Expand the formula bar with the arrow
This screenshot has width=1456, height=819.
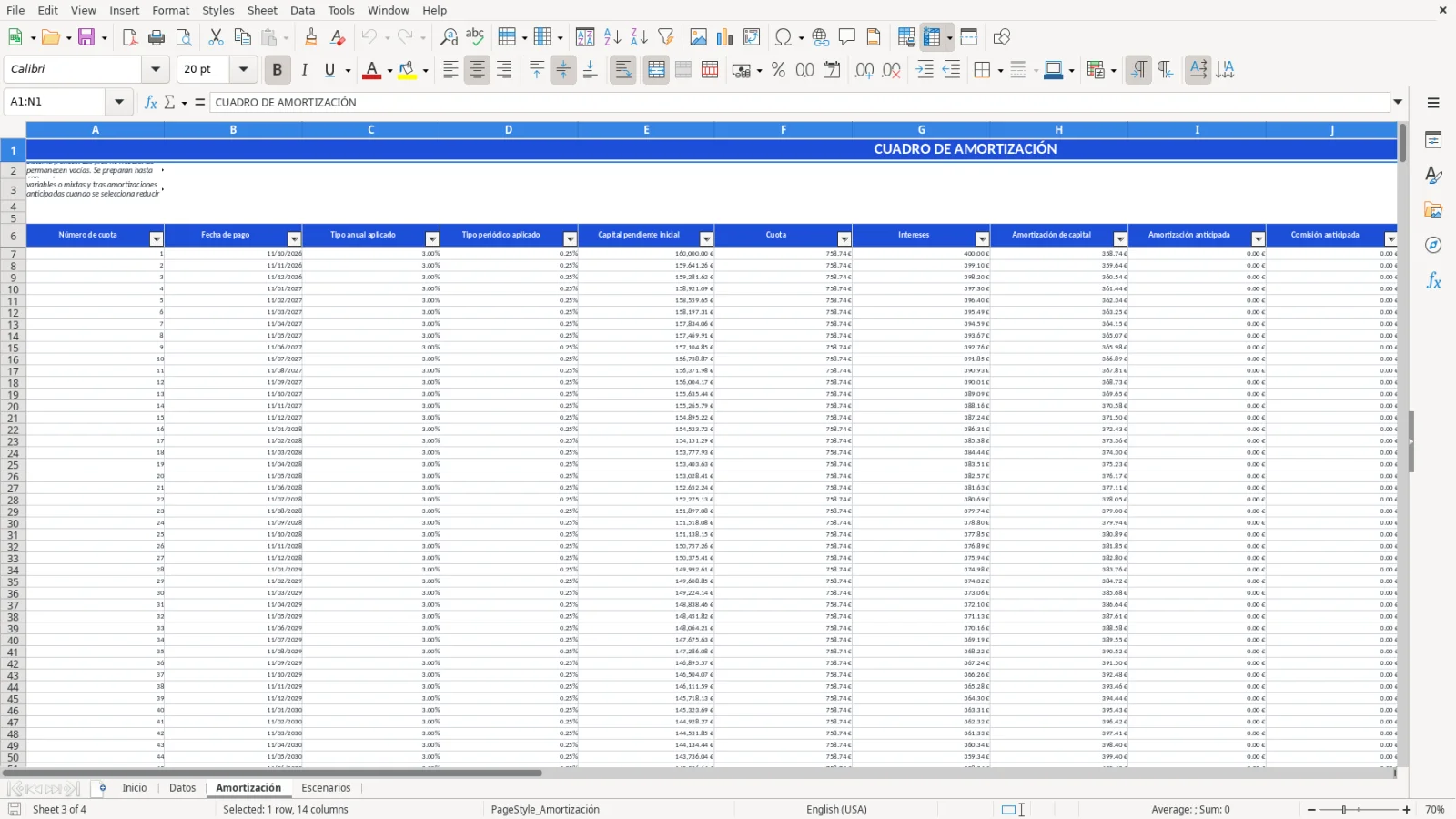(1398, 102)
